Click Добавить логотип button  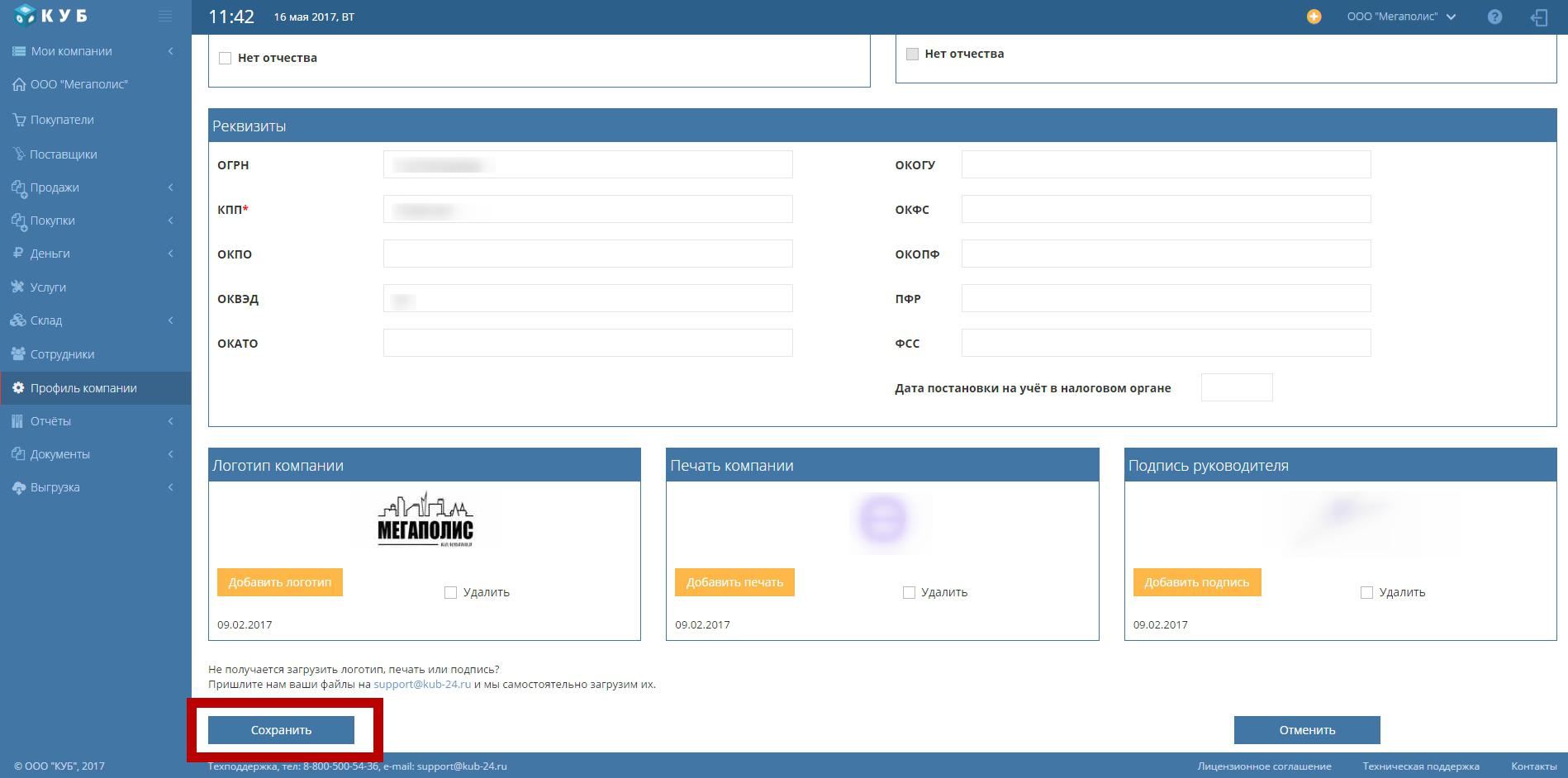[280, 582]
